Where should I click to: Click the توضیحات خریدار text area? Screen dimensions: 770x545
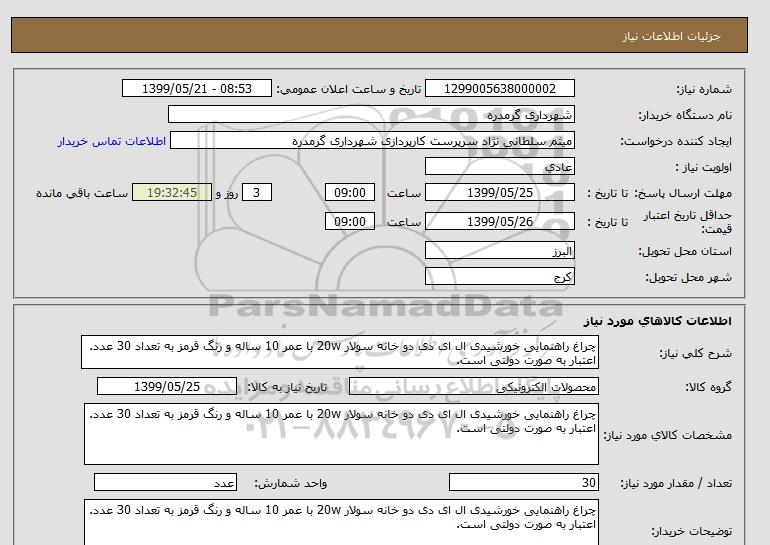coord(341,522)
